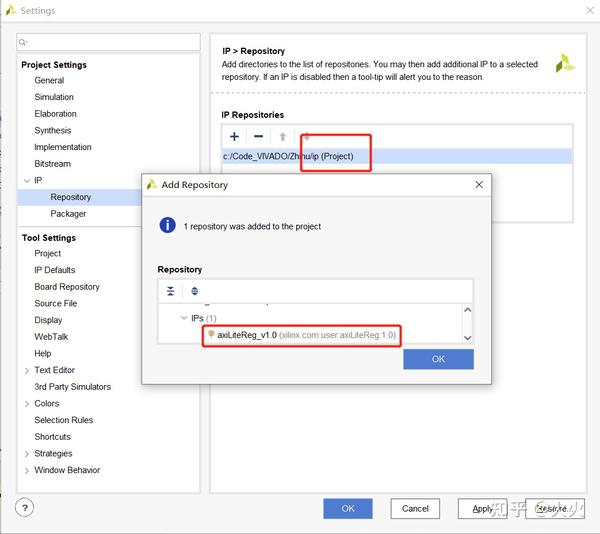Click the axiLiteReg_v1.0 IP entry
Image resolution: width=600 pixels, height=534 pixels.
pos(302,335)
